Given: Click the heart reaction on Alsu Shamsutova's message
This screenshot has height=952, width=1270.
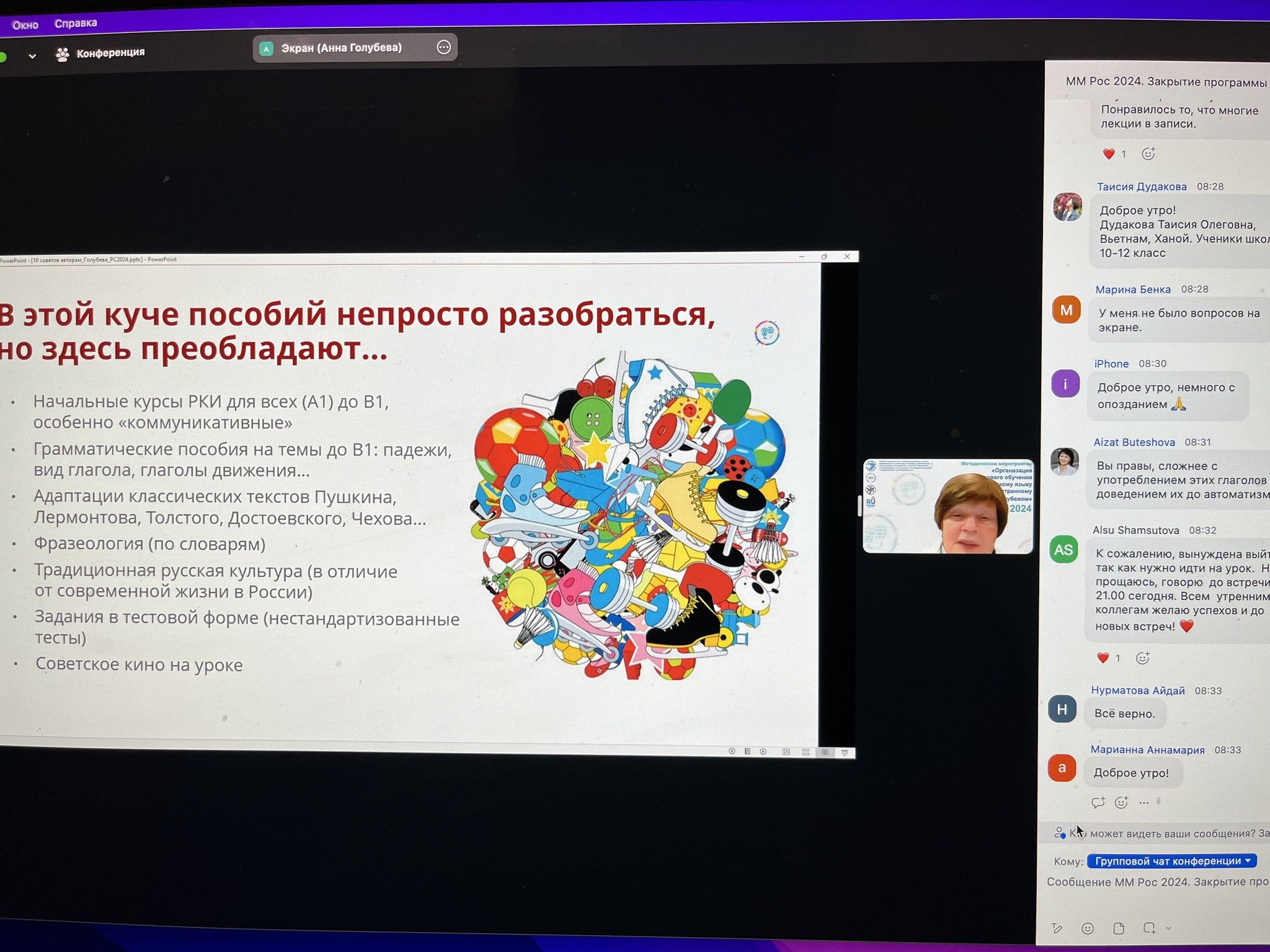Looking at the screenshot, I should pyautogui.click(x=1103, y=658).
